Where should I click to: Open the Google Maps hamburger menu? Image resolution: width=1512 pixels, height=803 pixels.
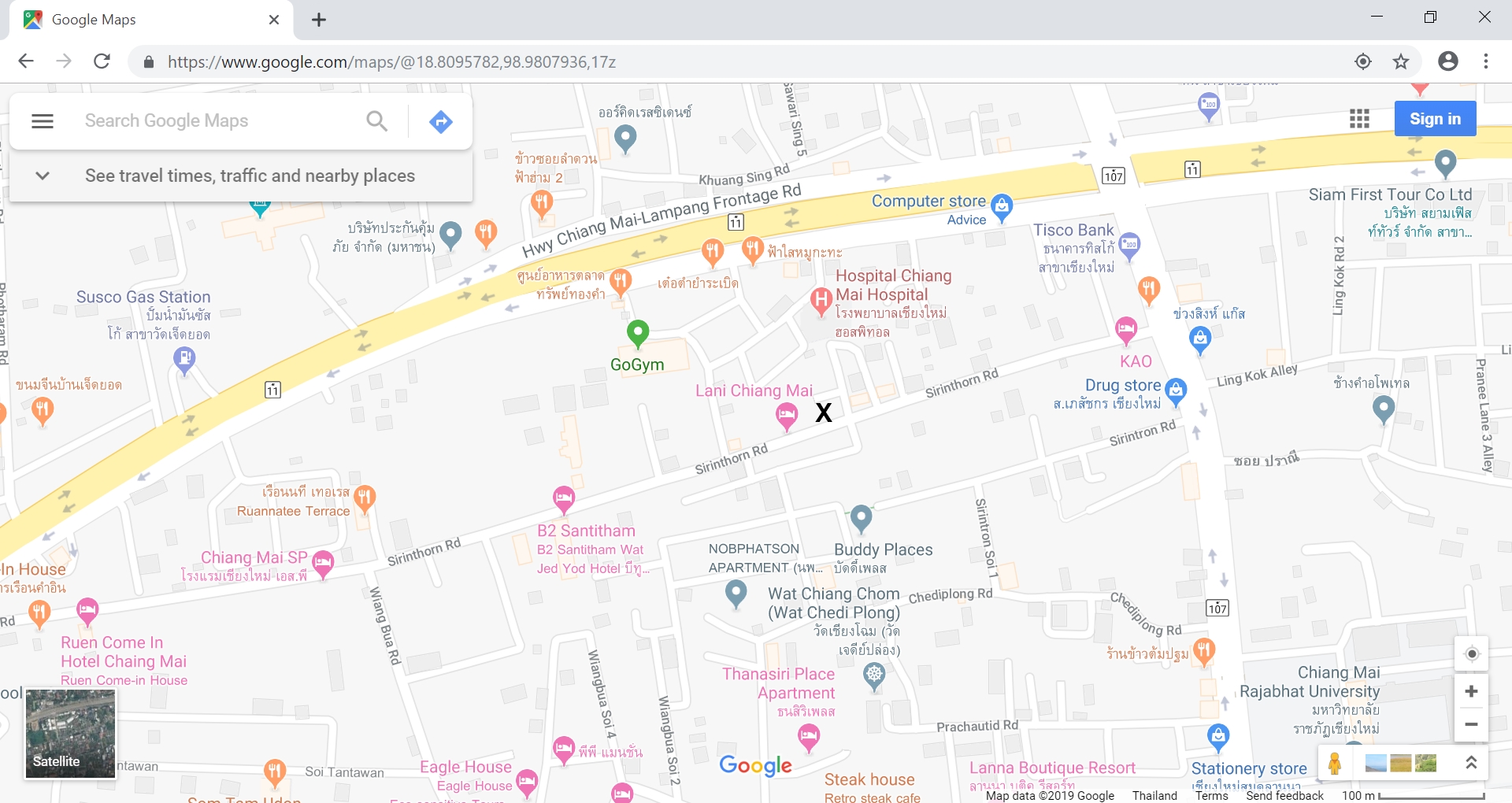click(x=43, y=121)
